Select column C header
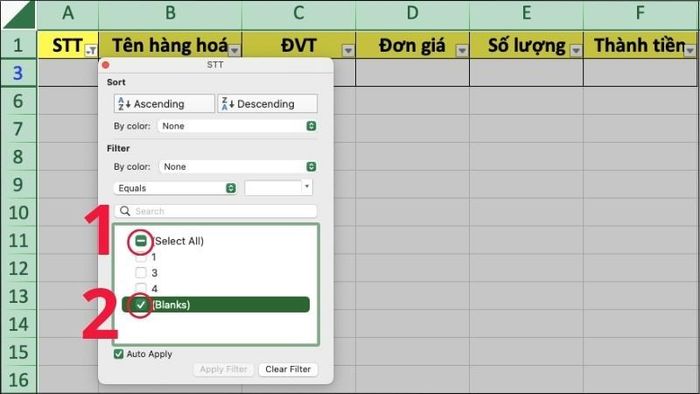The height and width of the screenshot is (394, 700). pyautogui.click(x=299, y=14)
